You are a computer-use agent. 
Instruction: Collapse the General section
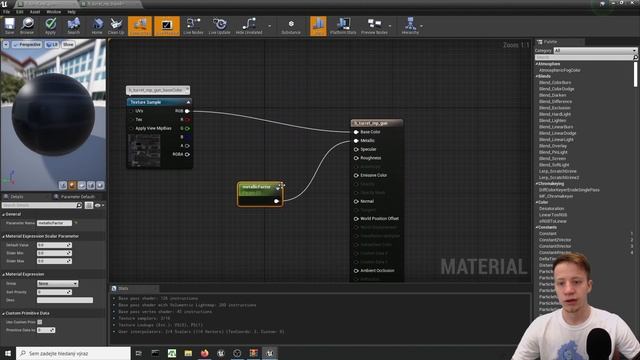point(3,214)
